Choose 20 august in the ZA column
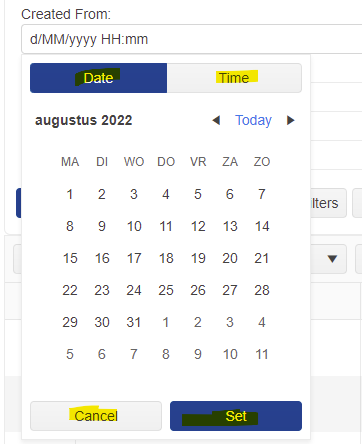This screenshot has width=362, height=444. [x=230, y=258]
